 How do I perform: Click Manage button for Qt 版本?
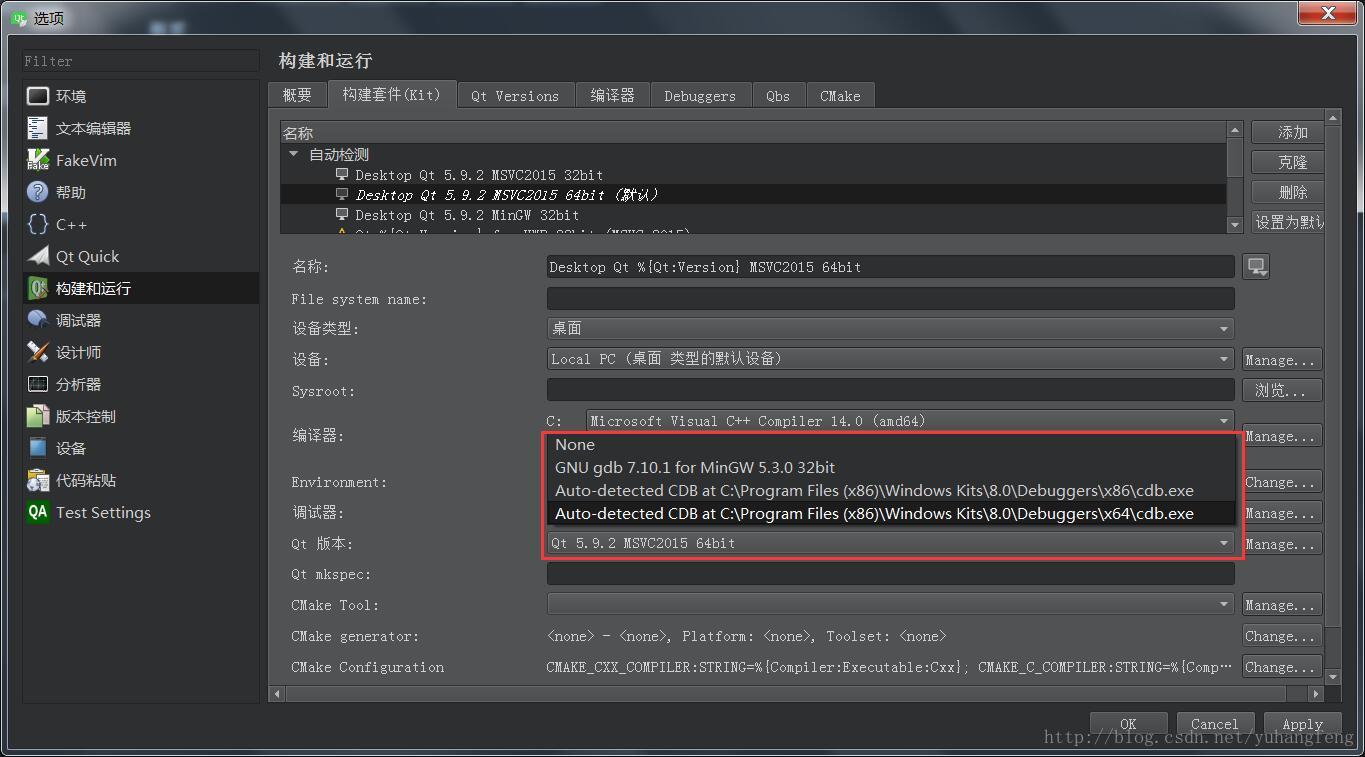[x=1282, y=544]
